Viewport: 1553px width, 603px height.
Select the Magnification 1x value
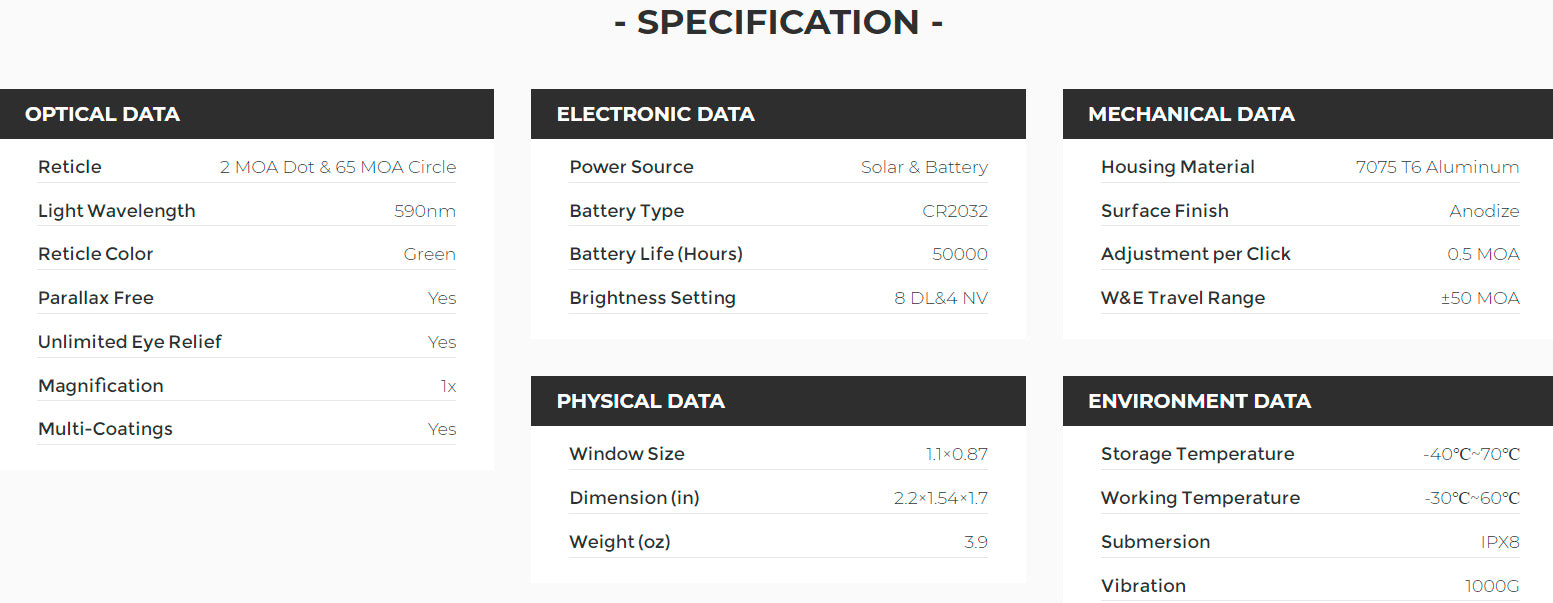(448, 386)
